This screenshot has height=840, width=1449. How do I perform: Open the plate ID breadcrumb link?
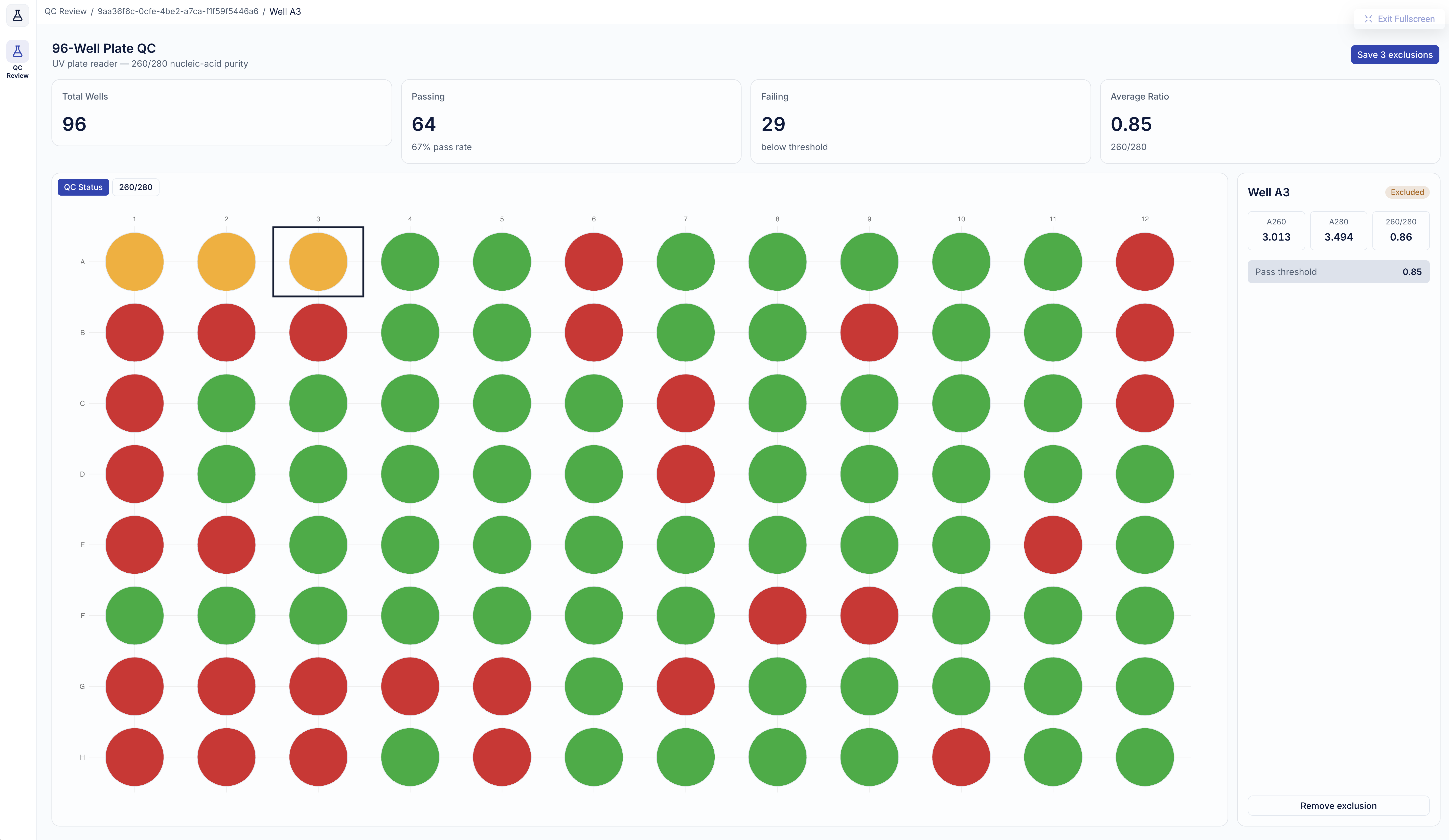tap(178, 12)
